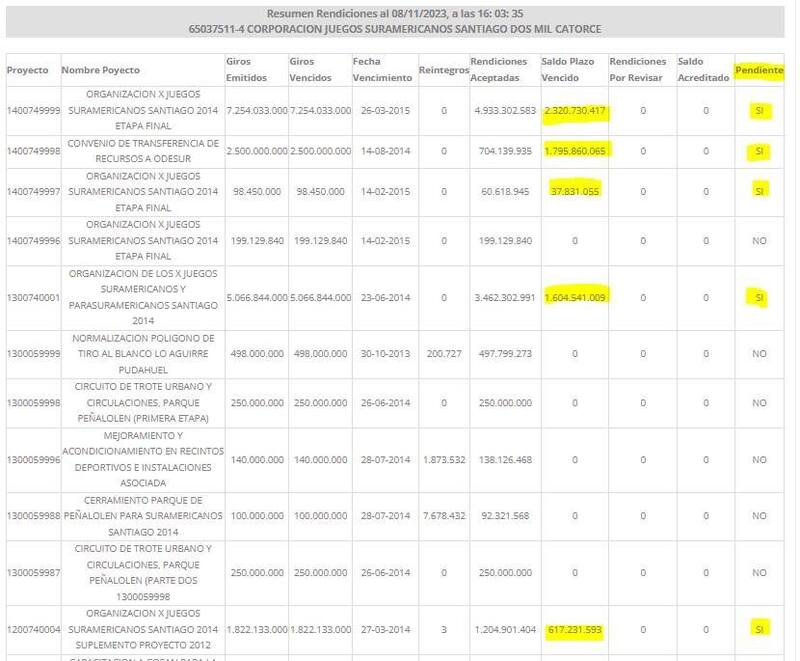Click the highlighted value 37.831.055
This screenshot has height=661, width=800.
coord(575,192)
